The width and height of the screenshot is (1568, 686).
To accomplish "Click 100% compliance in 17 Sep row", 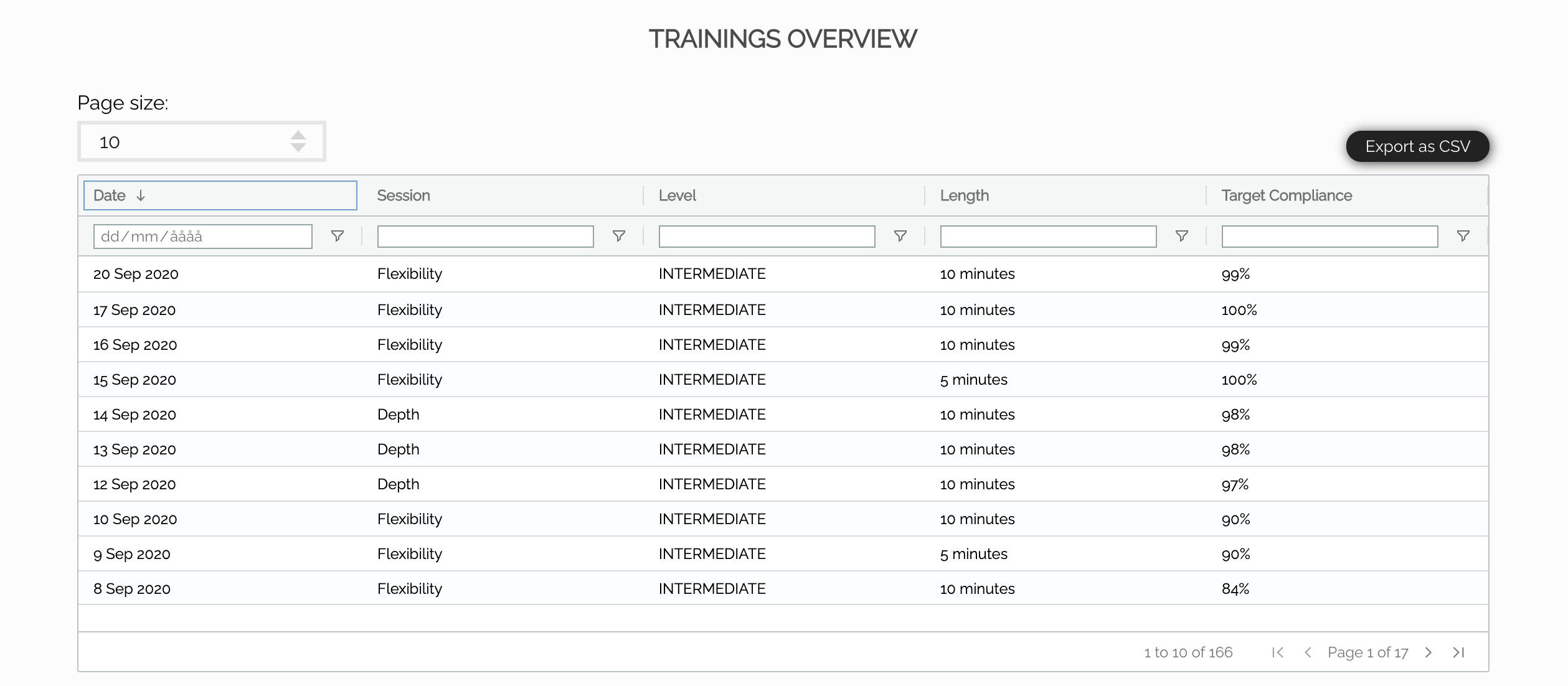I will click(x=1239, y=310).
